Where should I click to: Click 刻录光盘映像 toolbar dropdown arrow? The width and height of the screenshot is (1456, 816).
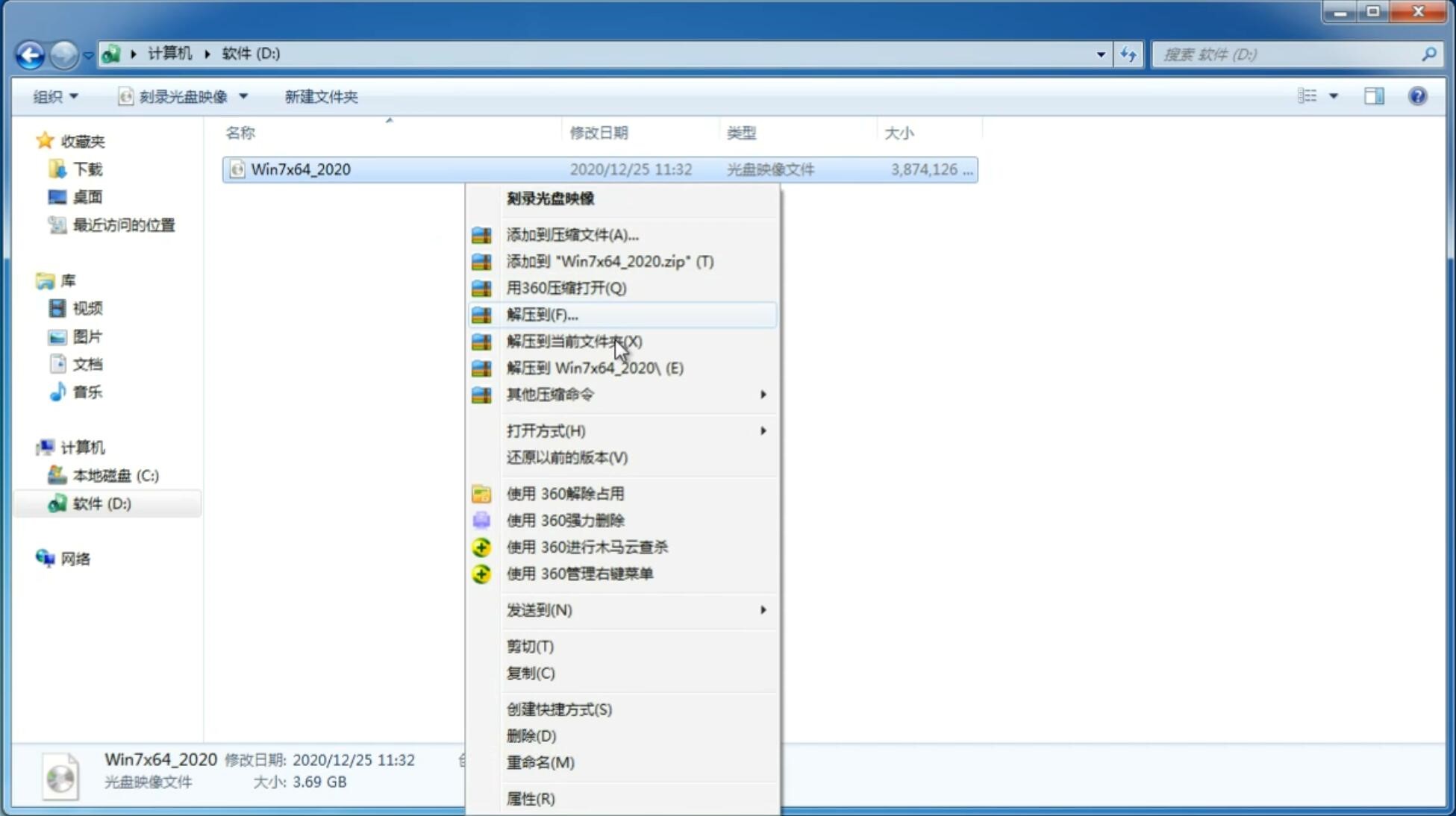(x=246, y=95)
